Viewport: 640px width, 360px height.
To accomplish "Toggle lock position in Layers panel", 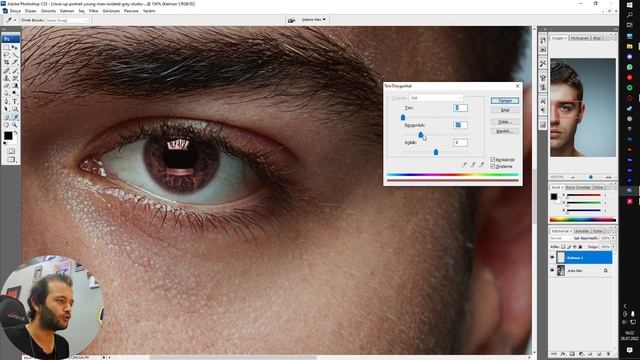I will [x=574, y=247].
